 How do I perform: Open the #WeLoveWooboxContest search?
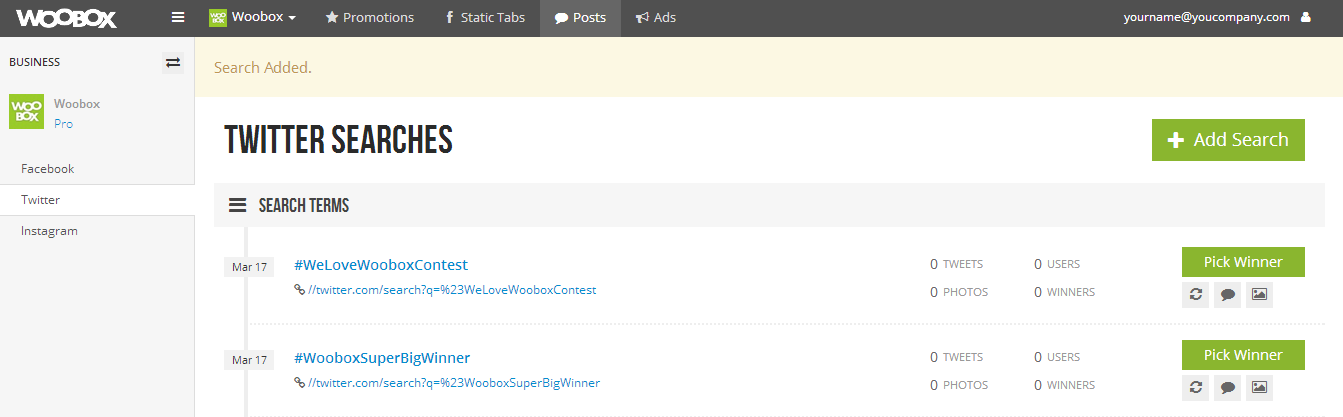381,265
